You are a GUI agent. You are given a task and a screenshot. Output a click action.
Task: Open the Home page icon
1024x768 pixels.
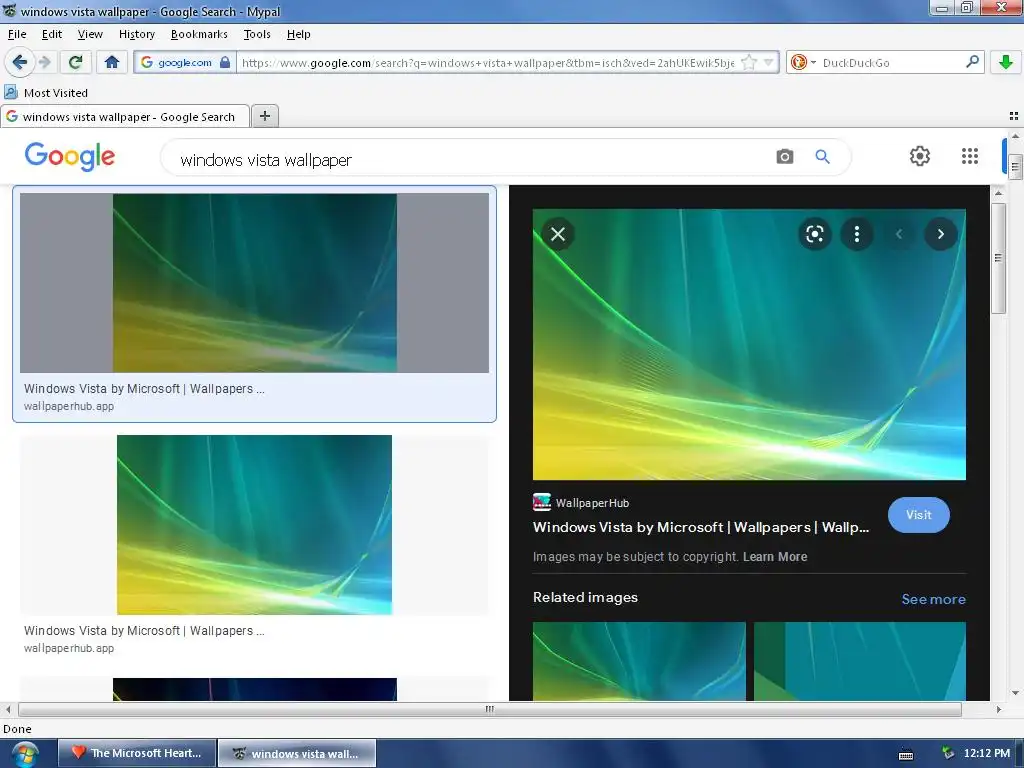click(112, 62)
